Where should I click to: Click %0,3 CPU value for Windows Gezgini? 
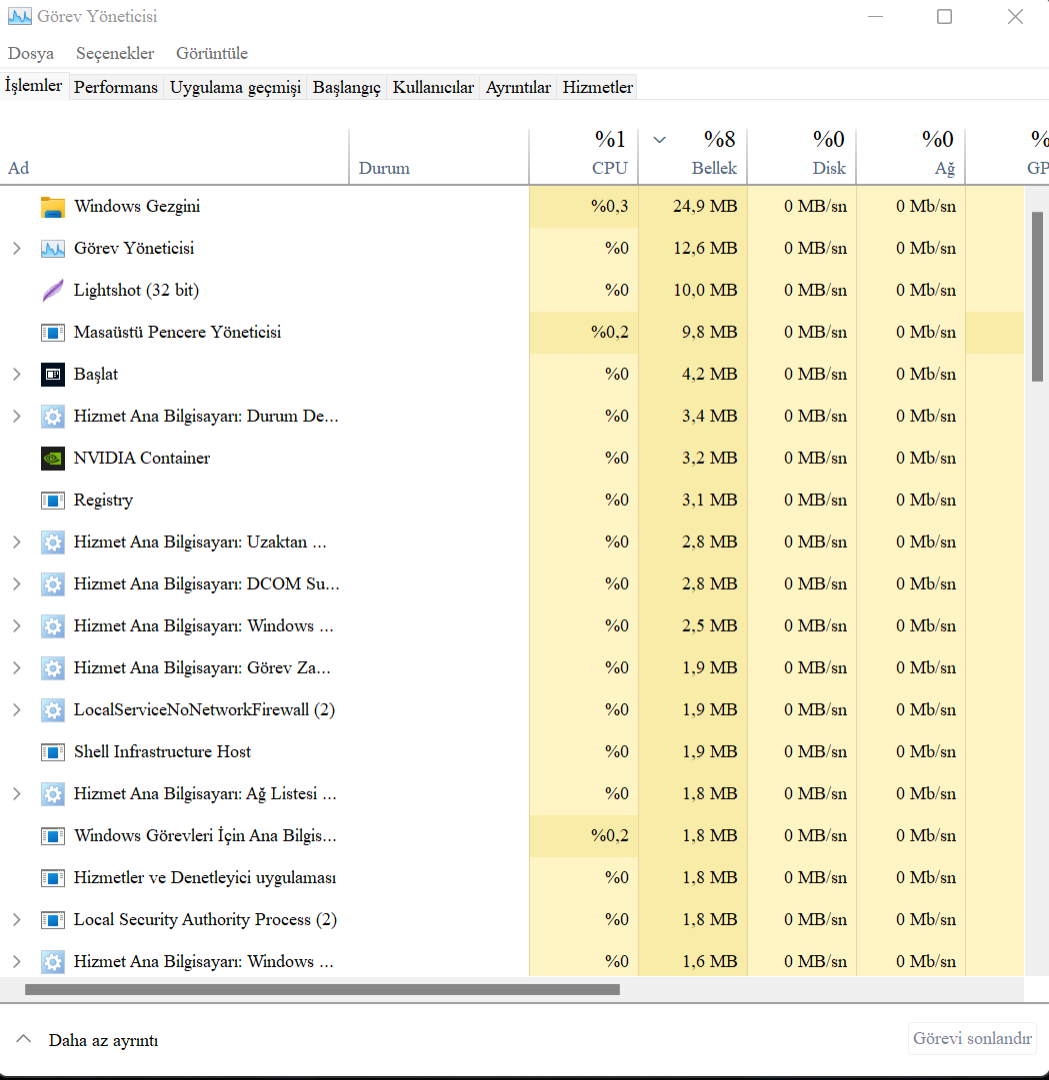610,207
